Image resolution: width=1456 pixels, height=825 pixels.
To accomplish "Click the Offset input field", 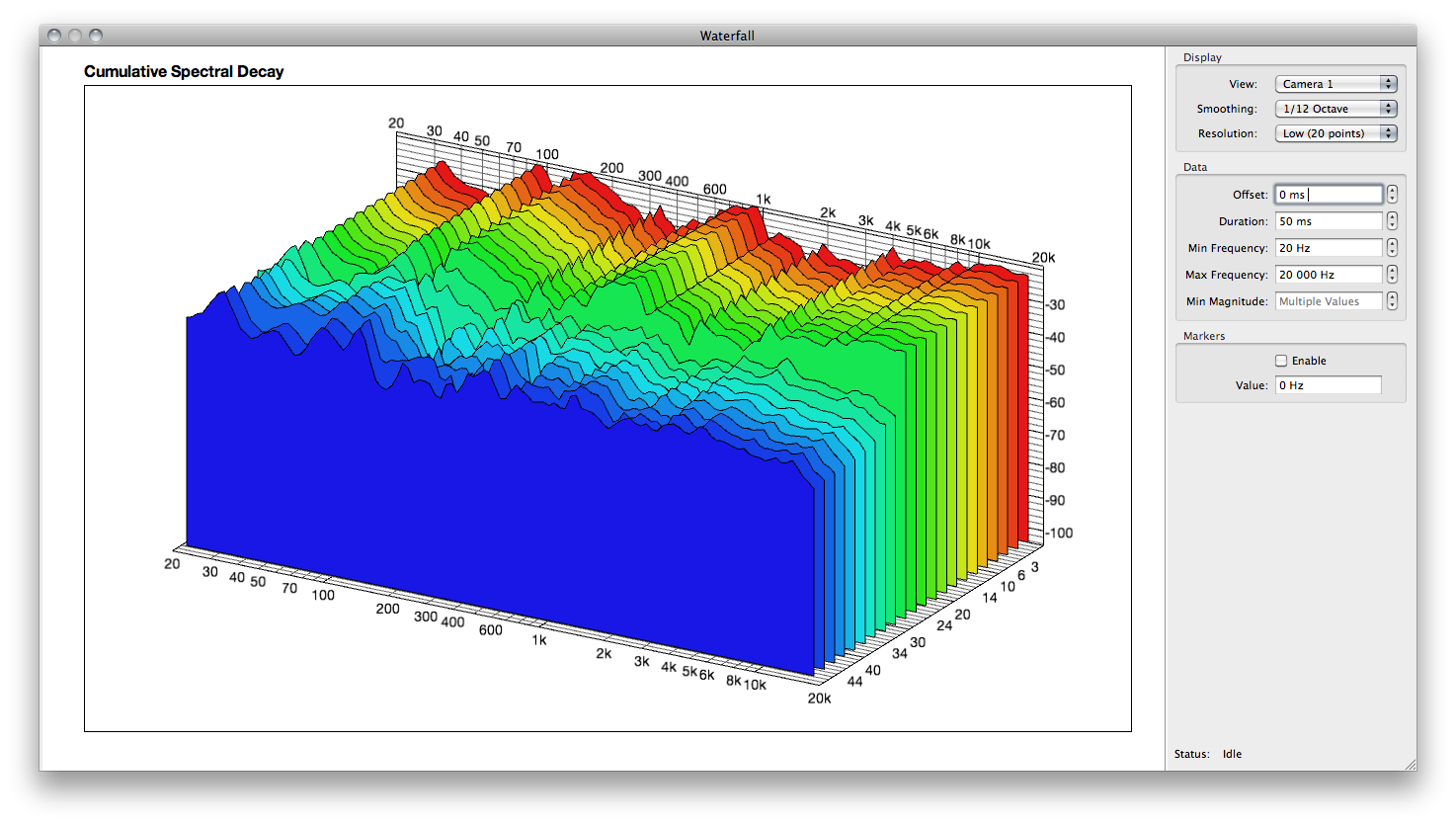I will pos(1329,195).
